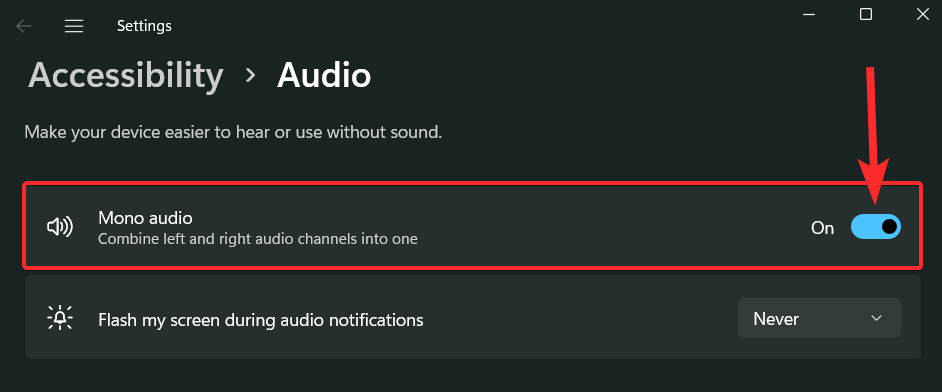Go back using the back arrow
This screenshot has height=392, width=942.
23,26
